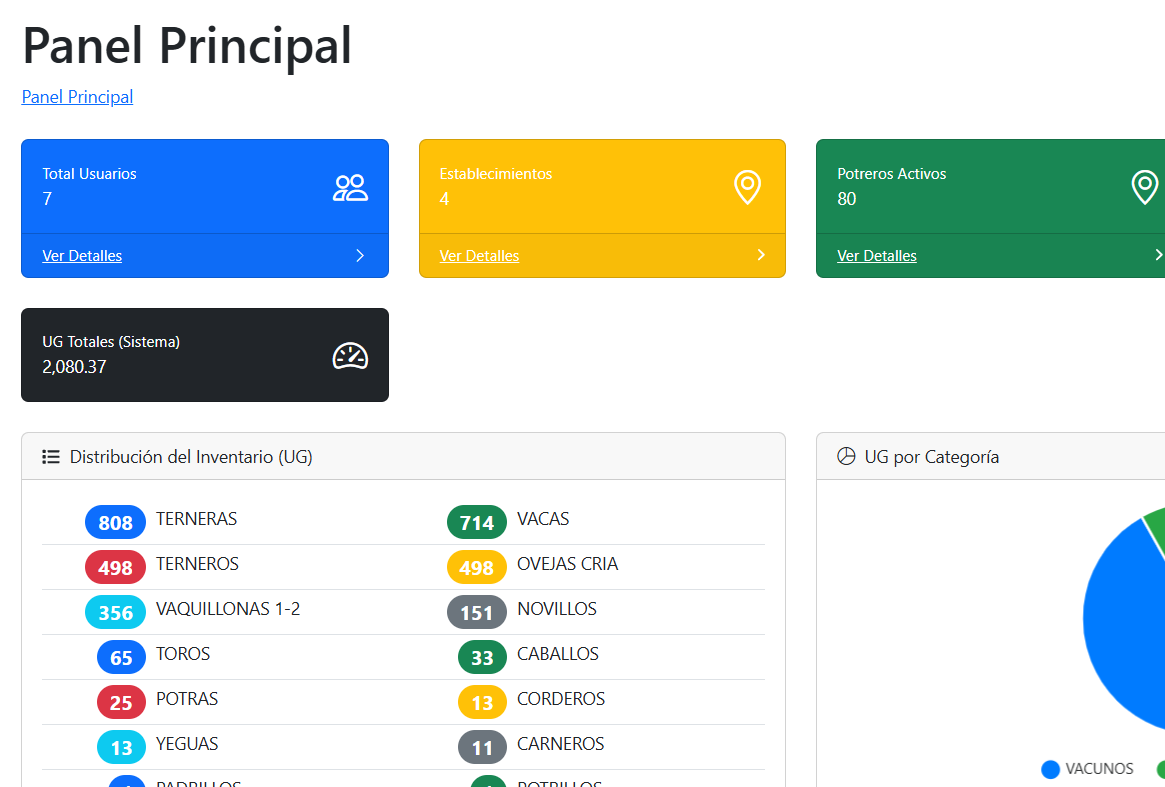Viewport: 1165px width, 787px height.
Task: Expand Potreros Activos details via chevron arrow
Action: [1158, 256]
